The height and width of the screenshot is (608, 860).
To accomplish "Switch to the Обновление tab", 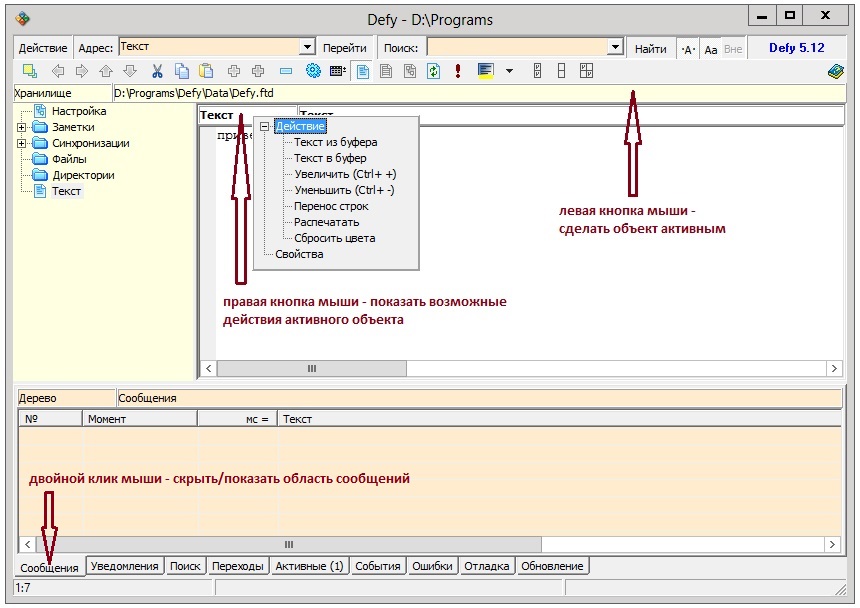I will 552,566.
